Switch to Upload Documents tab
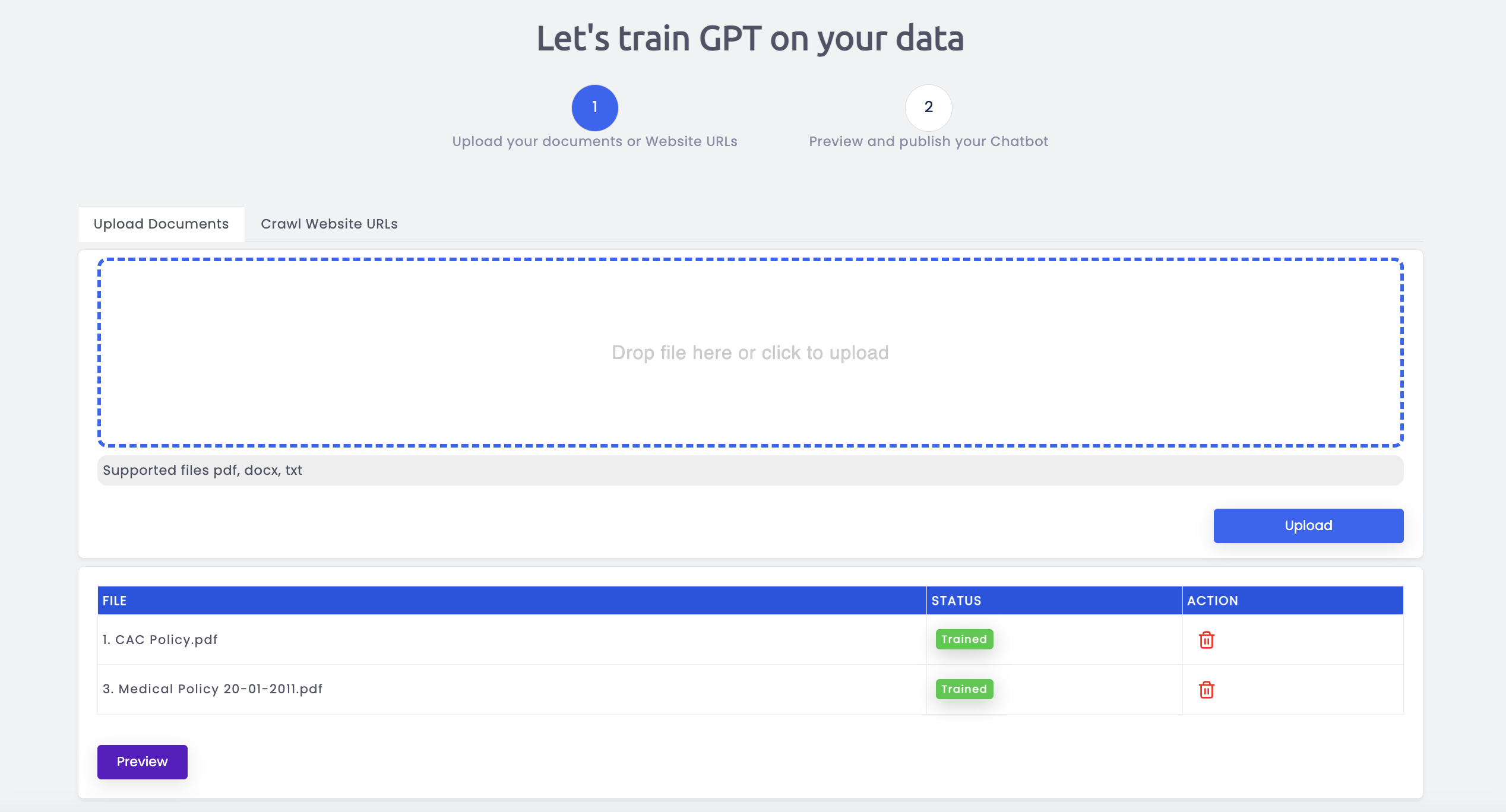Screen dimensions: 1506x812 coord(161,224)
